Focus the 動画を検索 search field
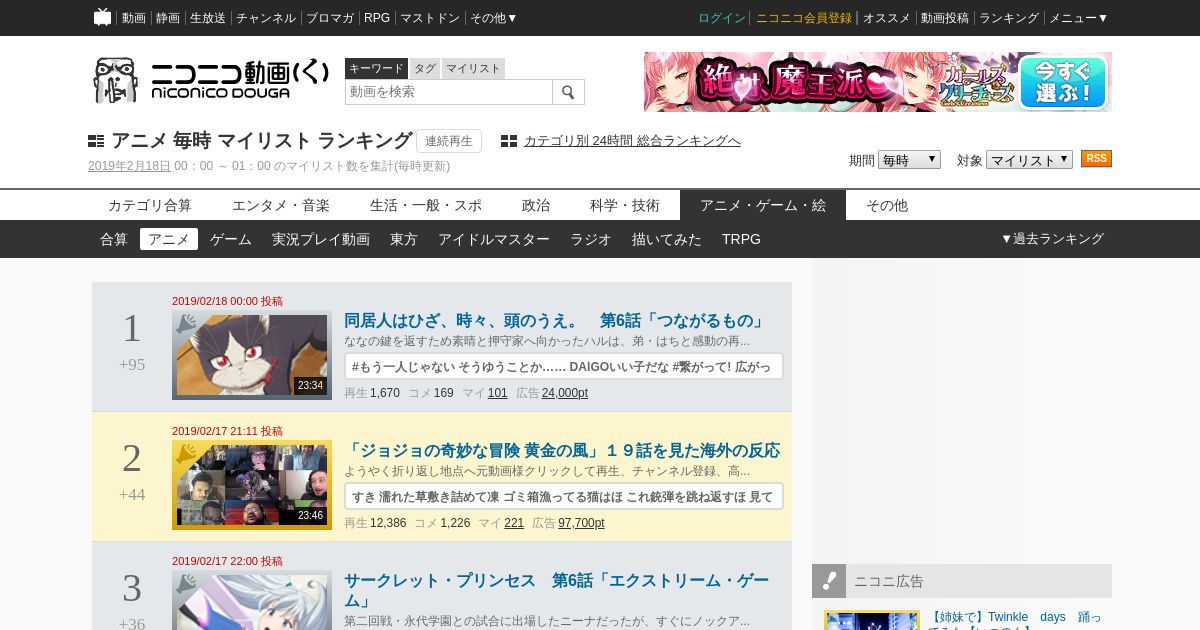Screen dimensions: 1200x630 coord(449,92)
